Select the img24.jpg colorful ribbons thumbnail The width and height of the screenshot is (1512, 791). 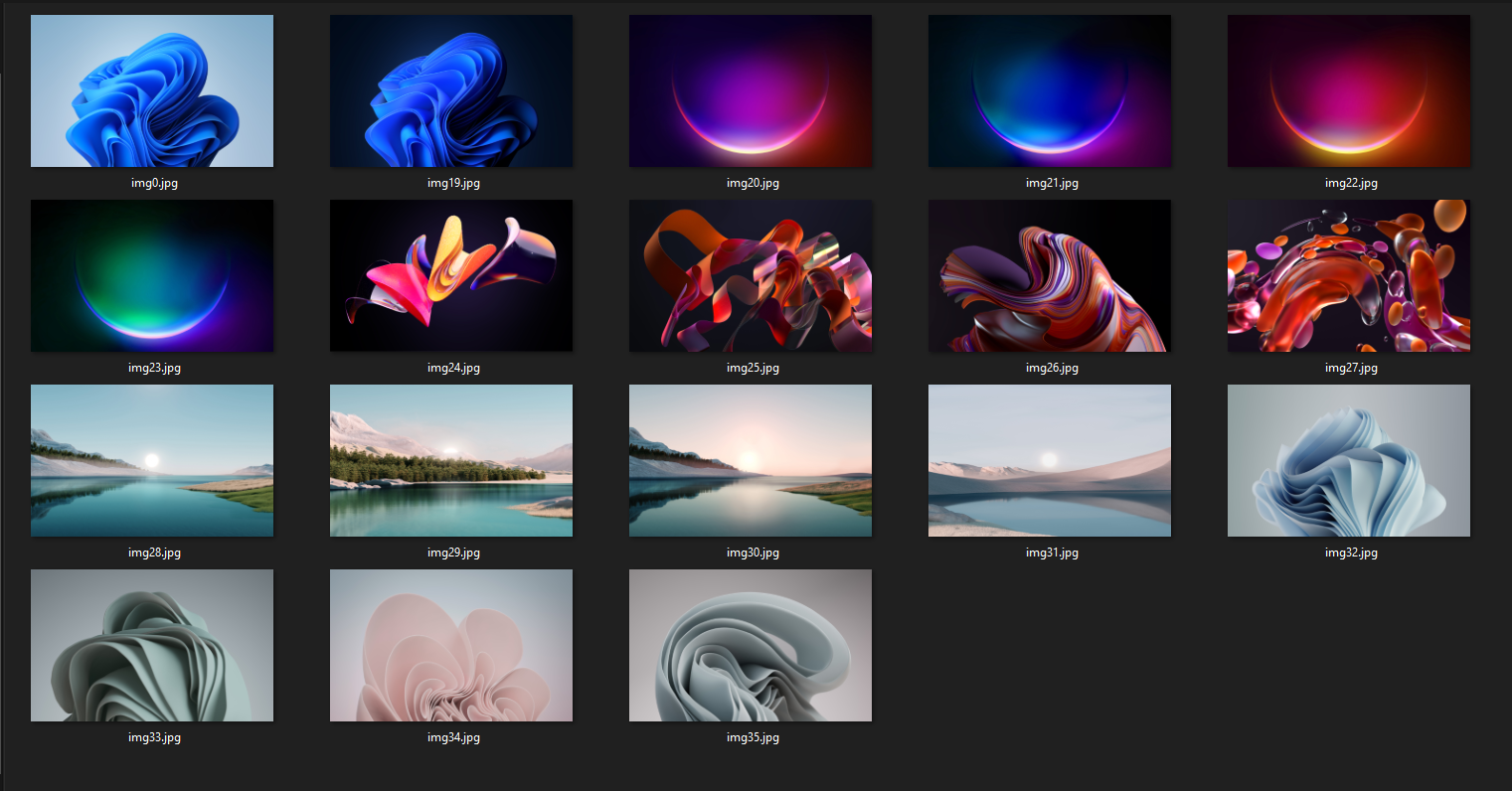click(451, 275)
